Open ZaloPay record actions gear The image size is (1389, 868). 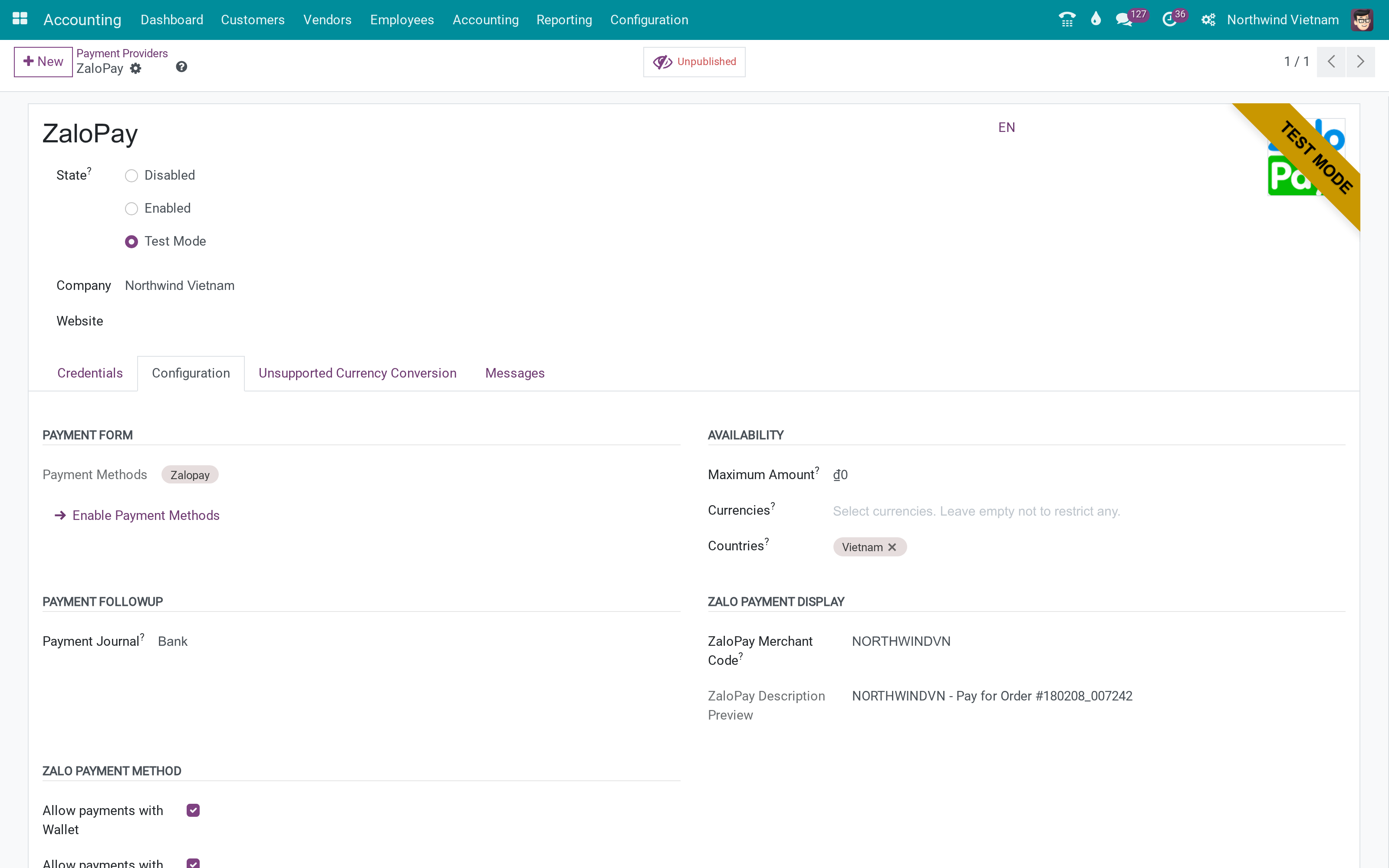(x=135, y=68)
